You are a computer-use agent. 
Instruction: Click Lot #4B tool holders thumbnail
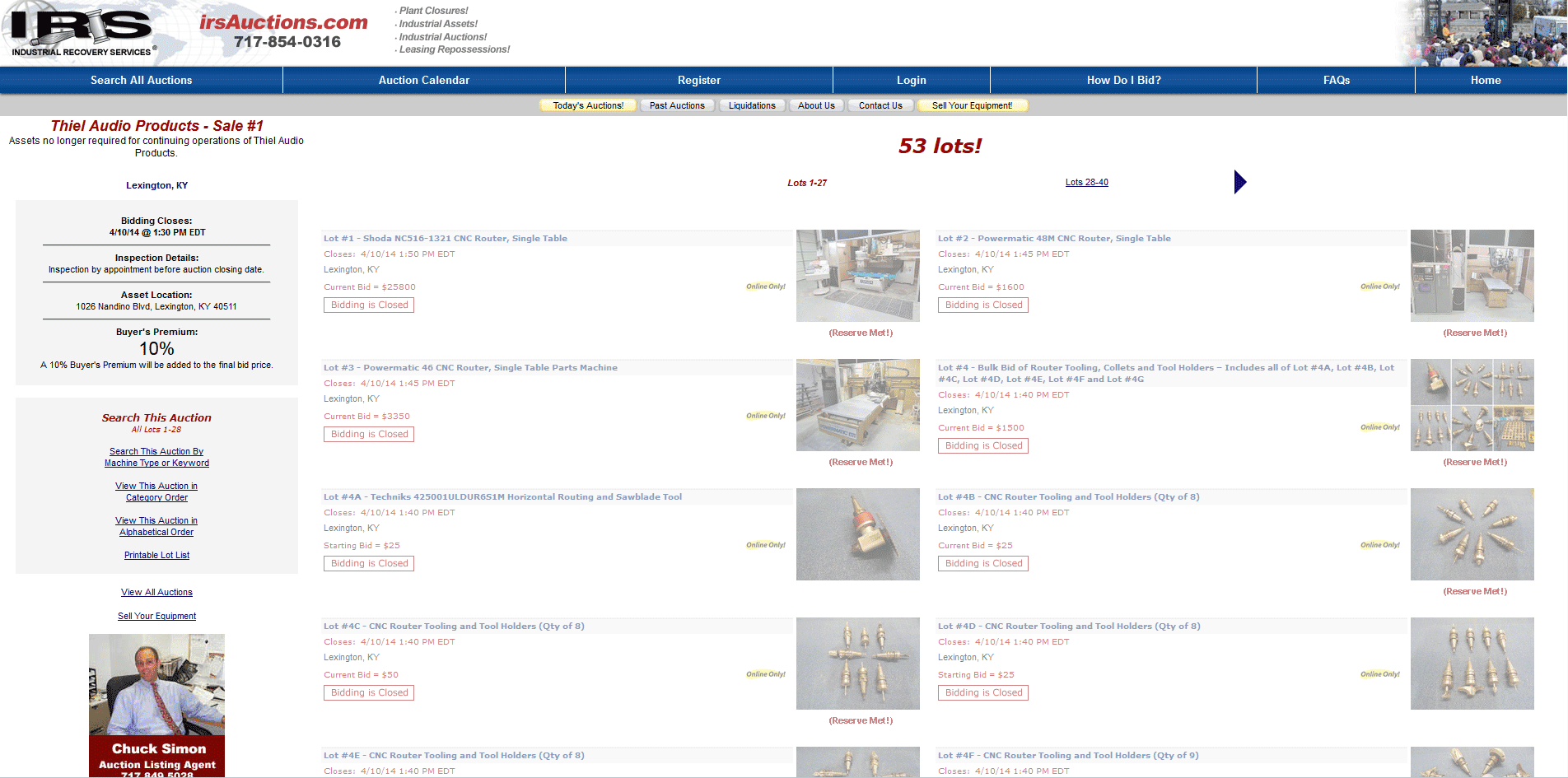click(1472, 534)
